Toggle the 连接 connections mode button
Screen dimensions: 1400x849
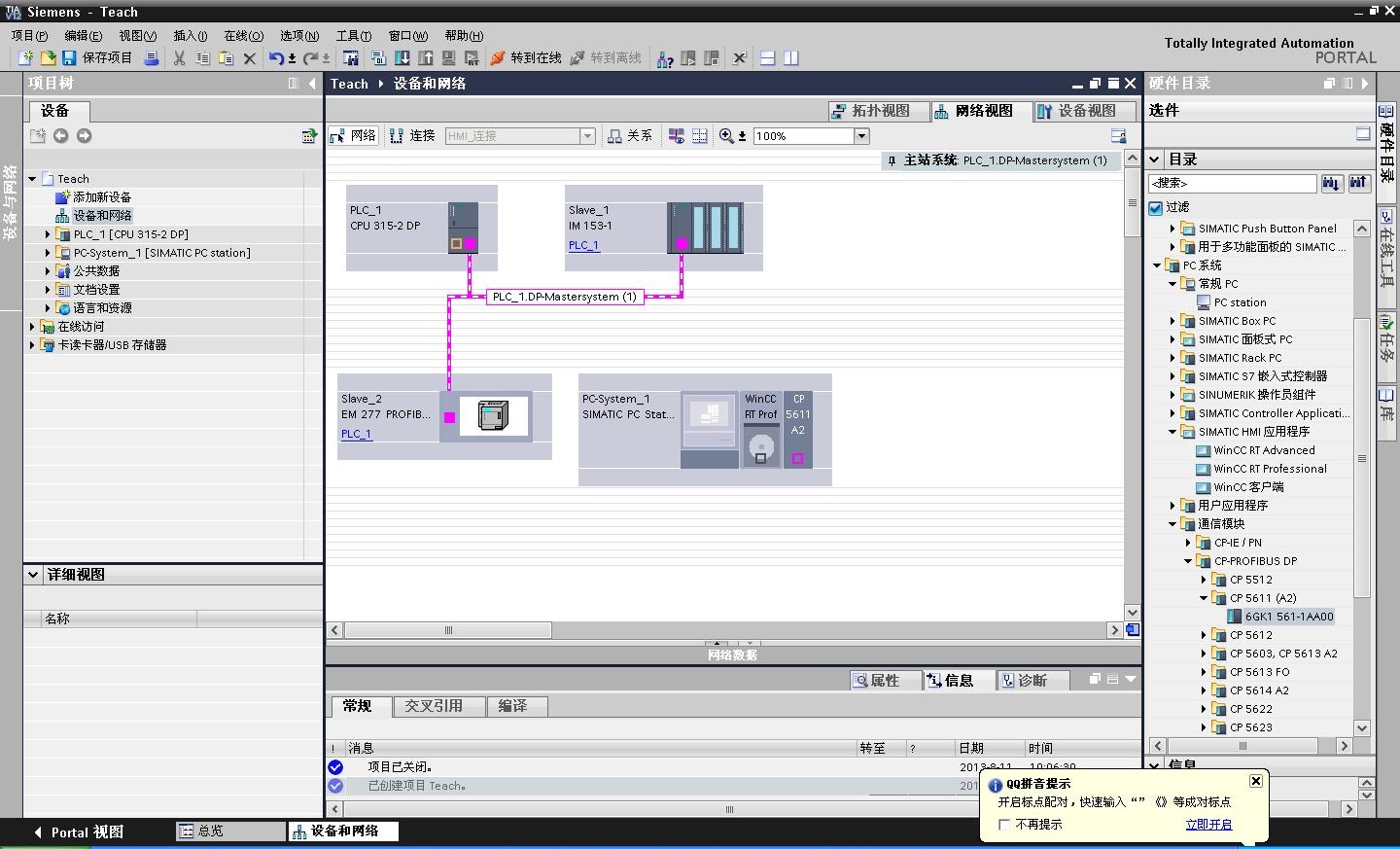click(412, 136)
